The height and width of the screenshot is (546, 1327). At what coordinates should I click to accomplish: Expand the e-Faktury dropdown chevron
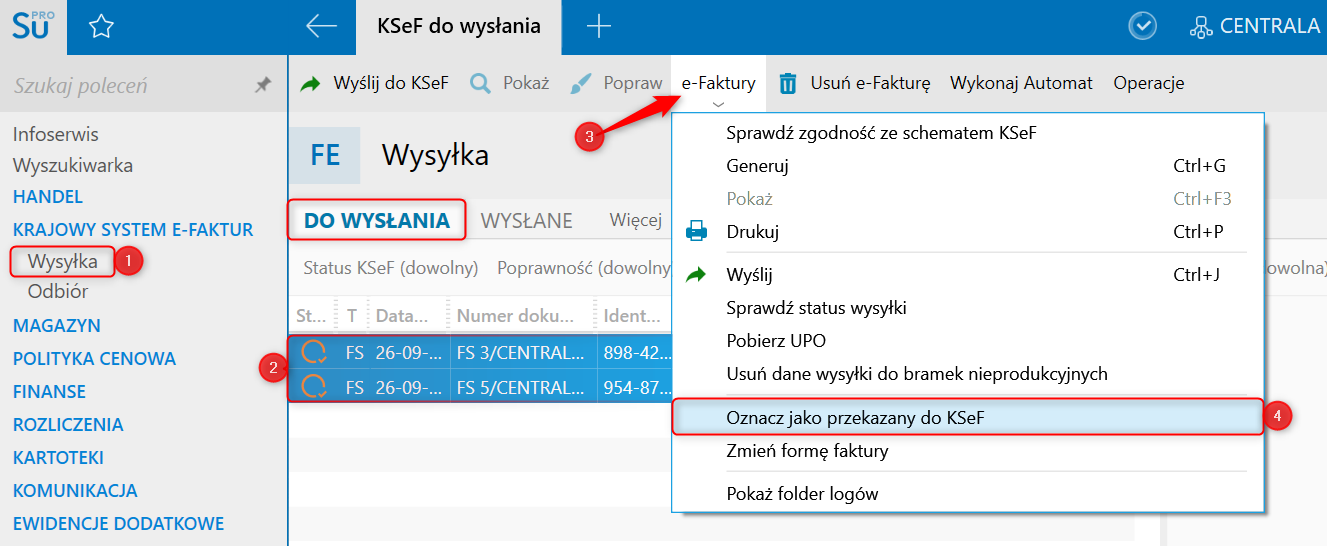point(718,103)
